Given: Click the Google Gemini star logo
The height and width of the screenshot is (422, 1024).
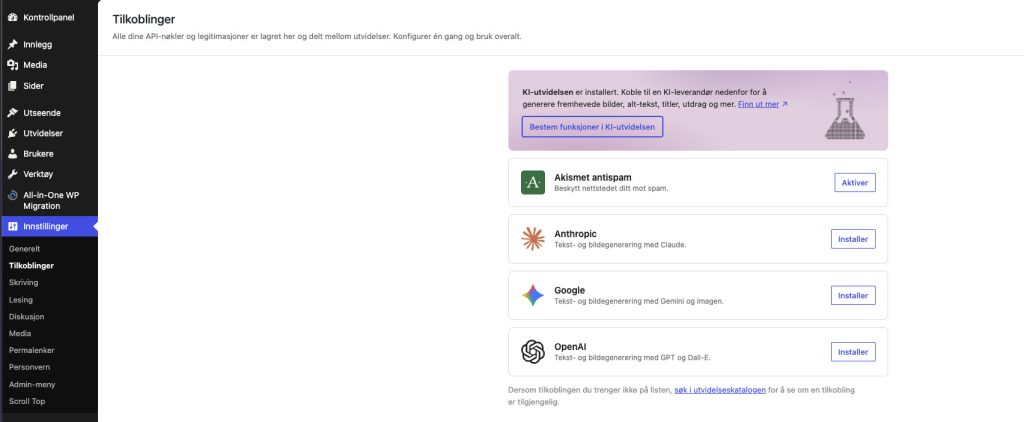Looking at the screenshot, I should coord(533,295).
